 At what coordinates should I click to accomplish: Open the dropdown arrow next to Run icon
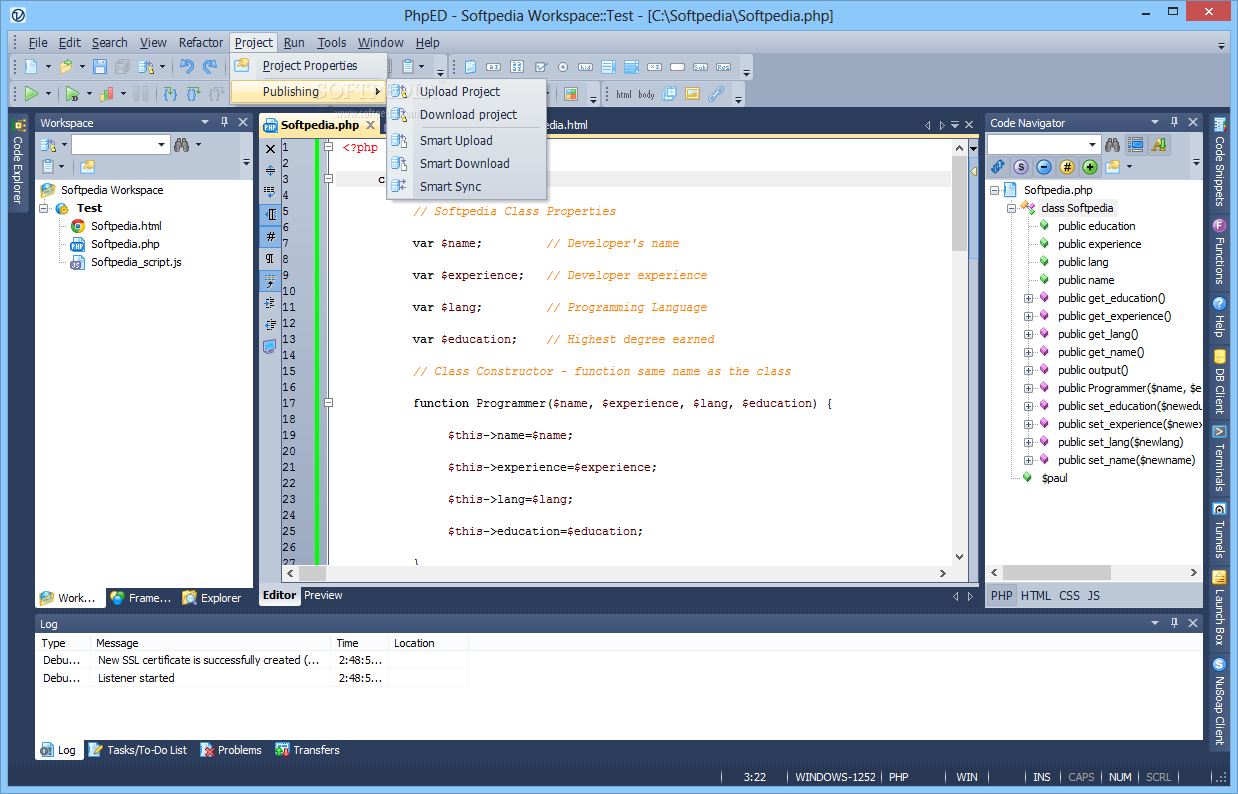pos(48,94)
